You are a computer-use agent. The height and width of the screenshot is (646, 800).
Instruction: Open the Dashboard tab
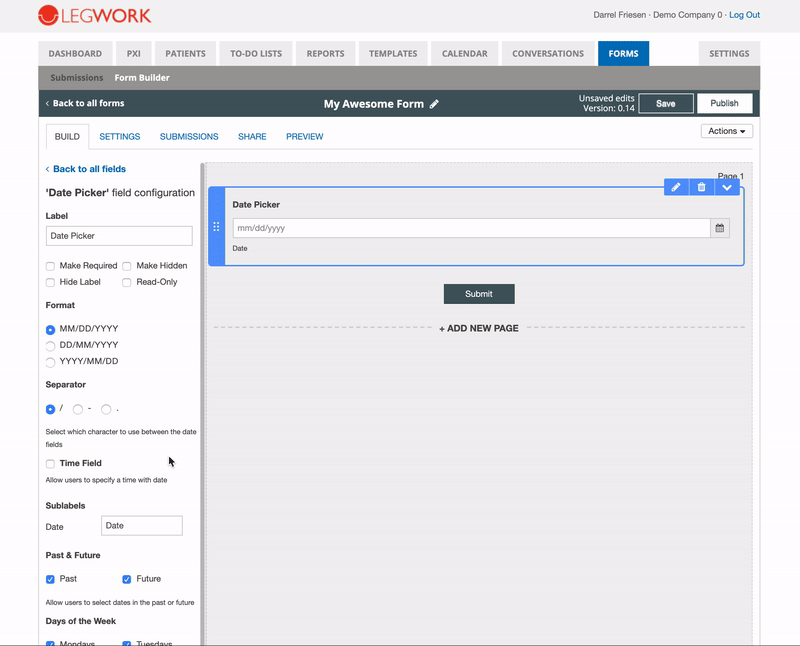point(75,54)
